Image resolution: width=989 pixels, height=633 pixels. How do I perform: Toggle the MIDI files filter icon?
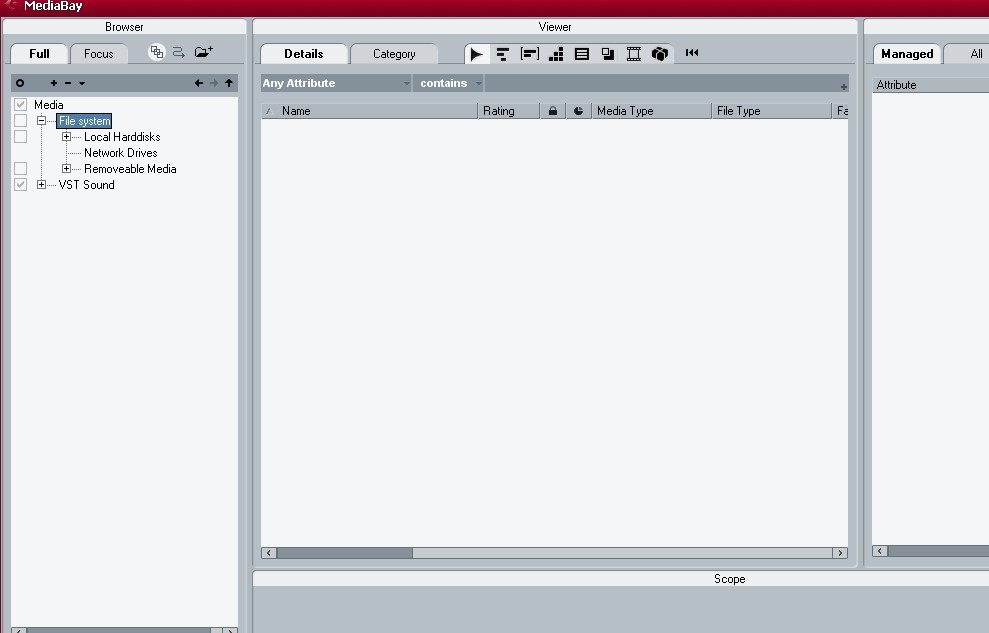(x=503, y=54)
